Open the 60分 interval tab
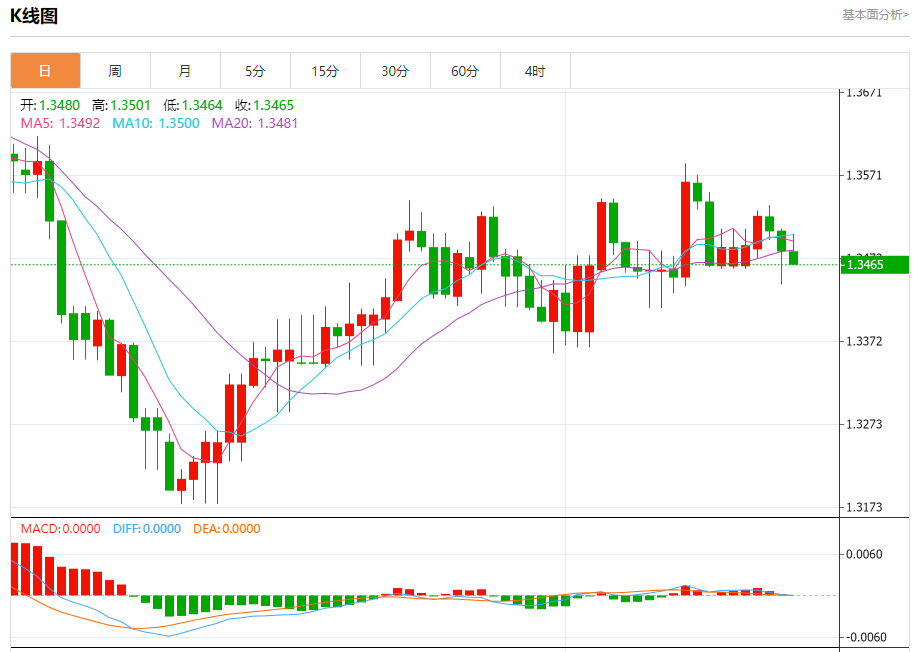 point(466,71)
